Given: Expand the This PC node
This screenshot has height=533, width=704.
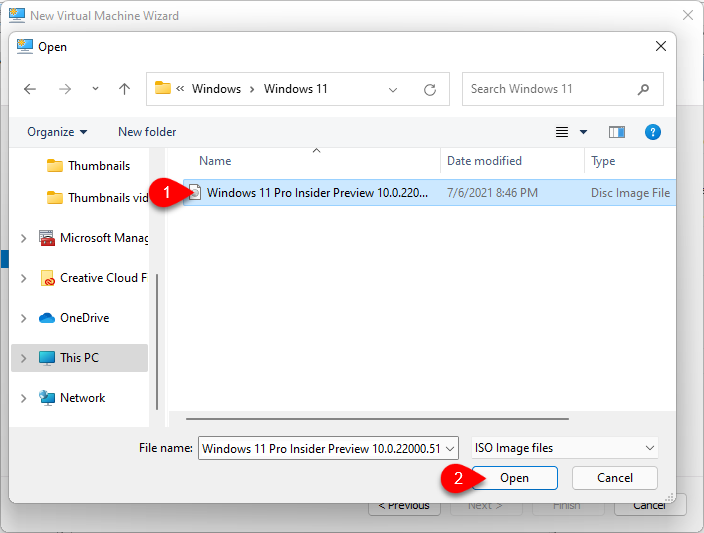Looking at the screenshot, I should [23, 358].
